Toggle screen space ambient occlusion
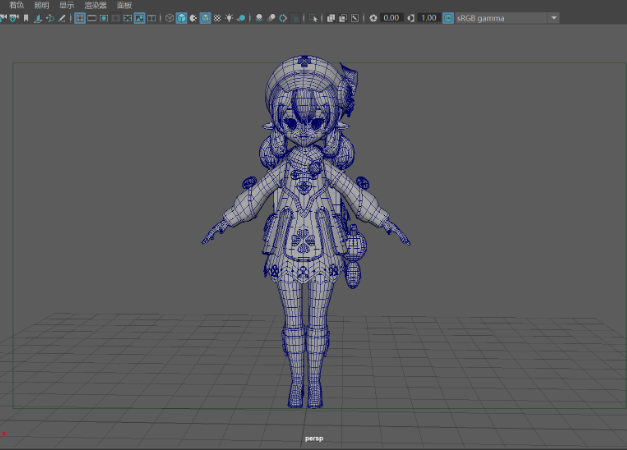The width and height of the screenshot is (627, 450). (259, 18)
